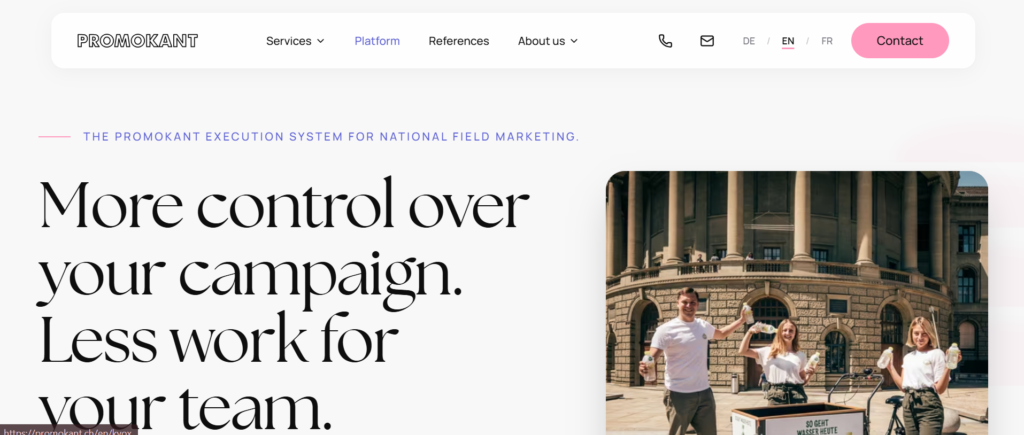1024x435 pixels.
Task: Select the EN language option
Action: point(788,41)
